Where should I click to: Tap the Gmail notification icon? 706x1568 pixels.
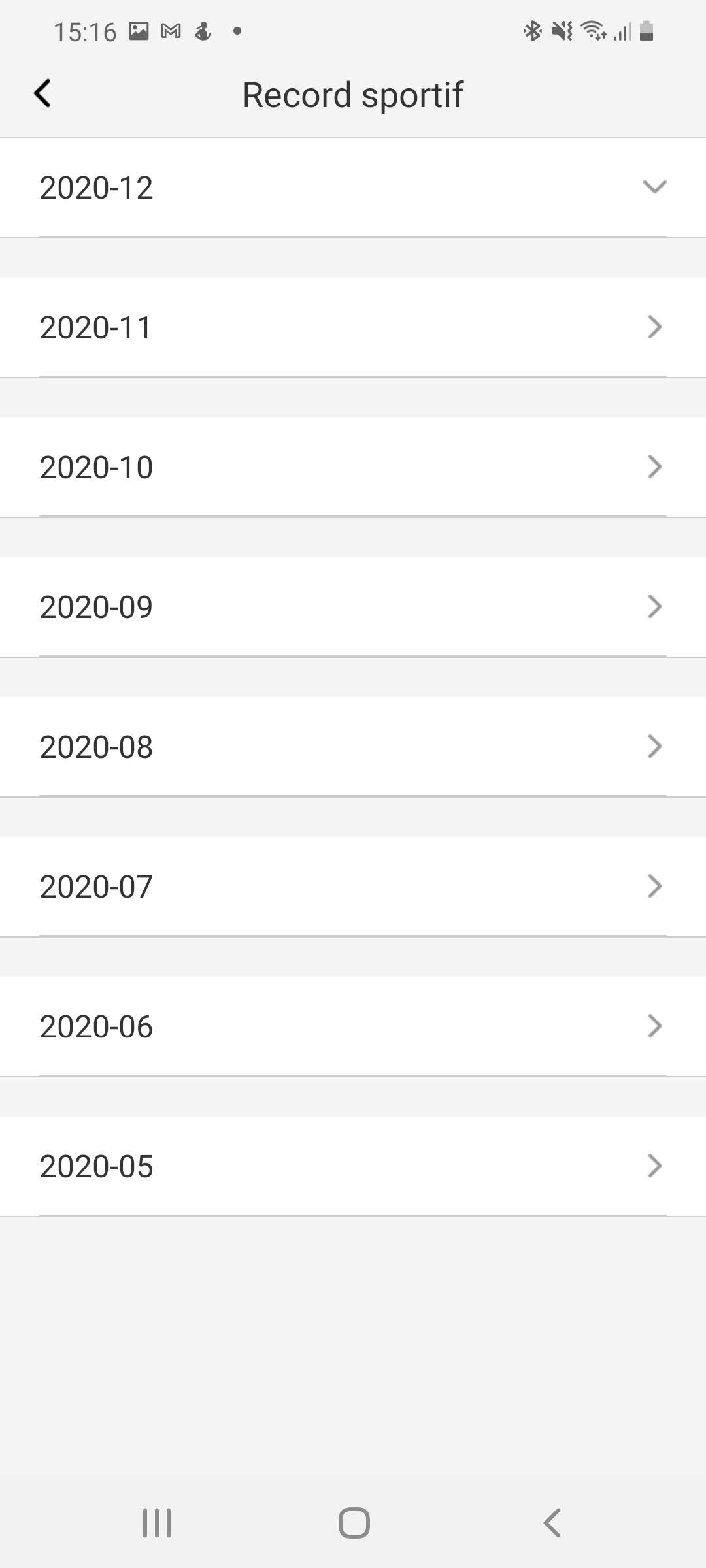[171, 31]
